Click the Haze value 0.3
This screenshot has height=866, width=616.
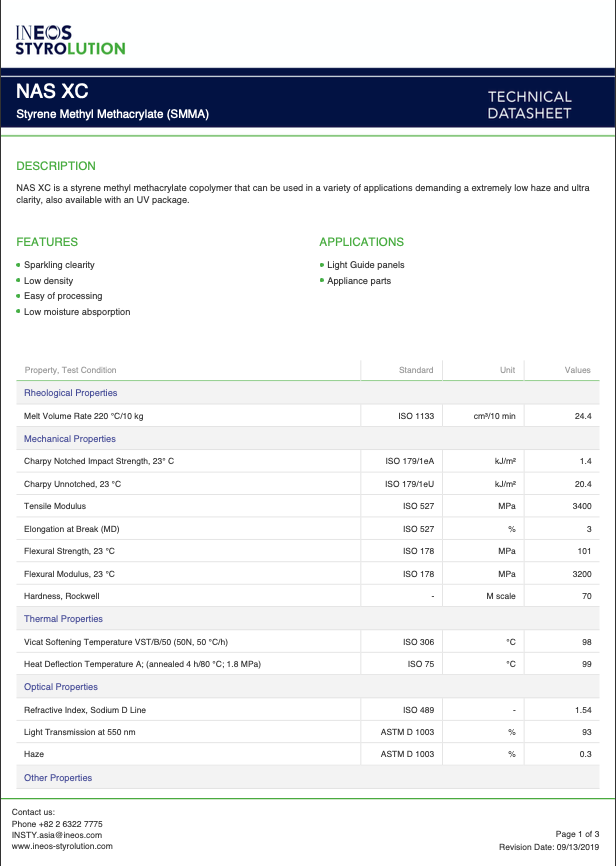coord(585,754)
